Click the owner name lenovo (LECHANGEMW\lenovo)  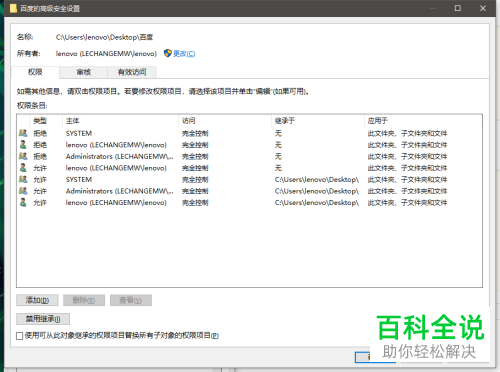pos(106,54)
